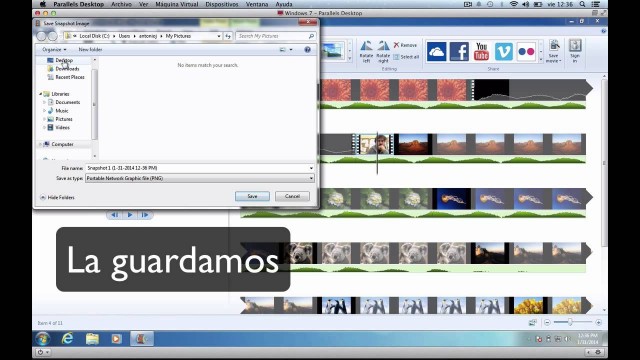Select the man video clip thumbnail
The width and height of the screenshot is (640, 360).
(x=374, y=144)
